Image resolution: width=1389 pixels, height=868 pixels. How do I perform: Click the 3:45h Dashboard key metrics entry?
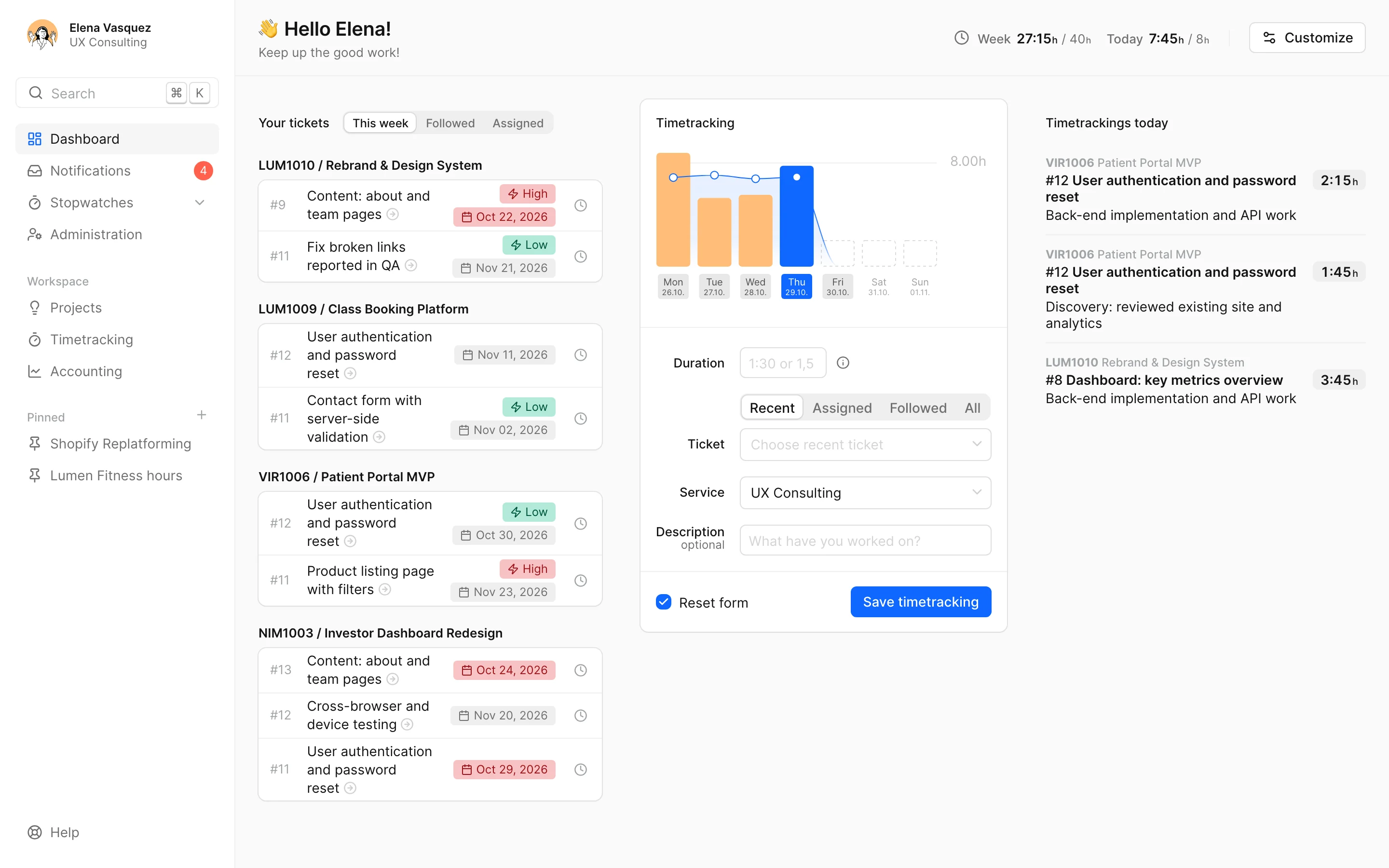pyautogui.click(x=1205, y=380)
